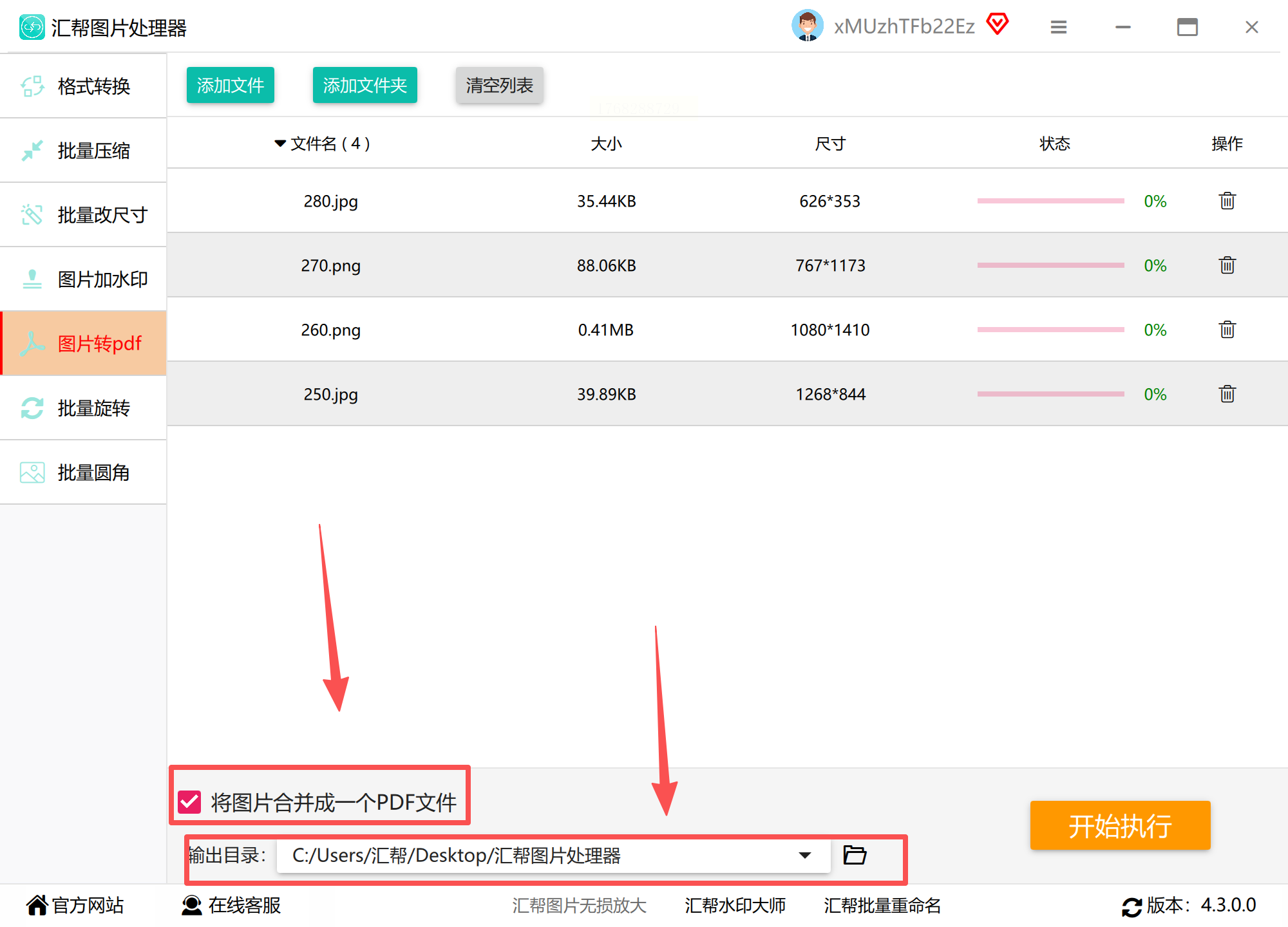Screen dimensions: 1288x927
Task: Click progress bar of 280.jpg
Action: click(x=1050, y=201)
